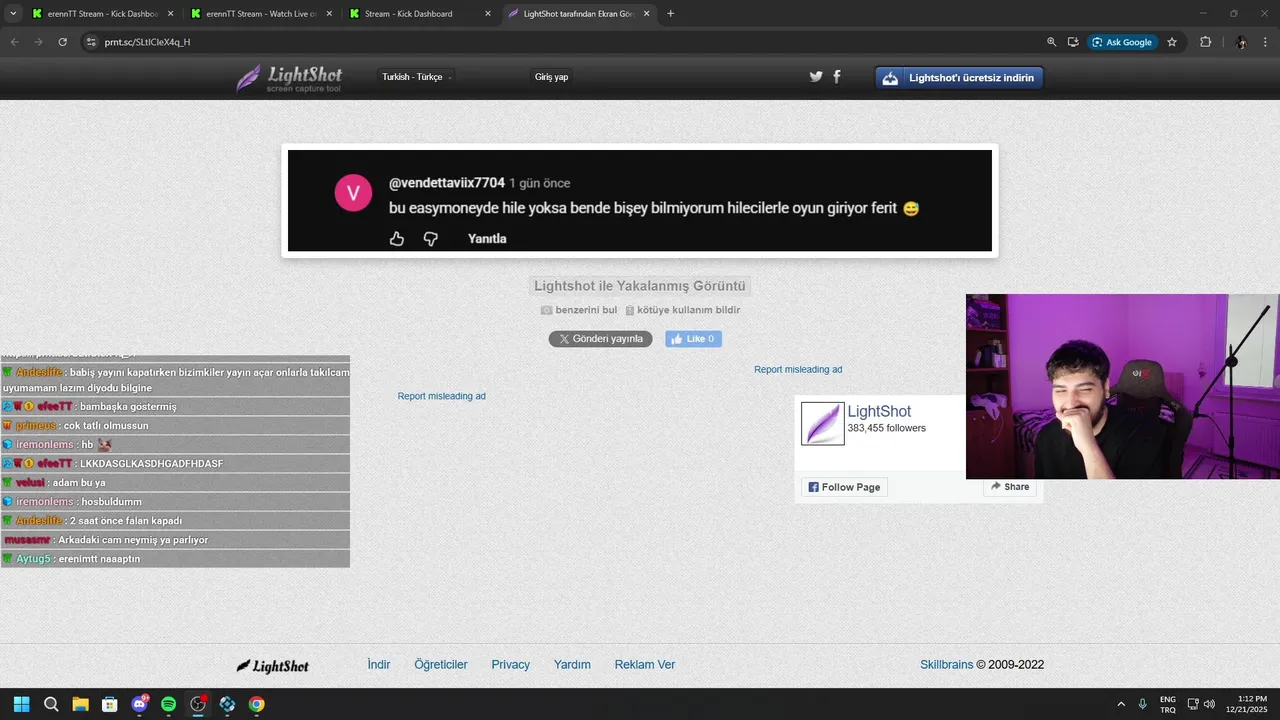Open Windows taskbar search

pos(51,704)
